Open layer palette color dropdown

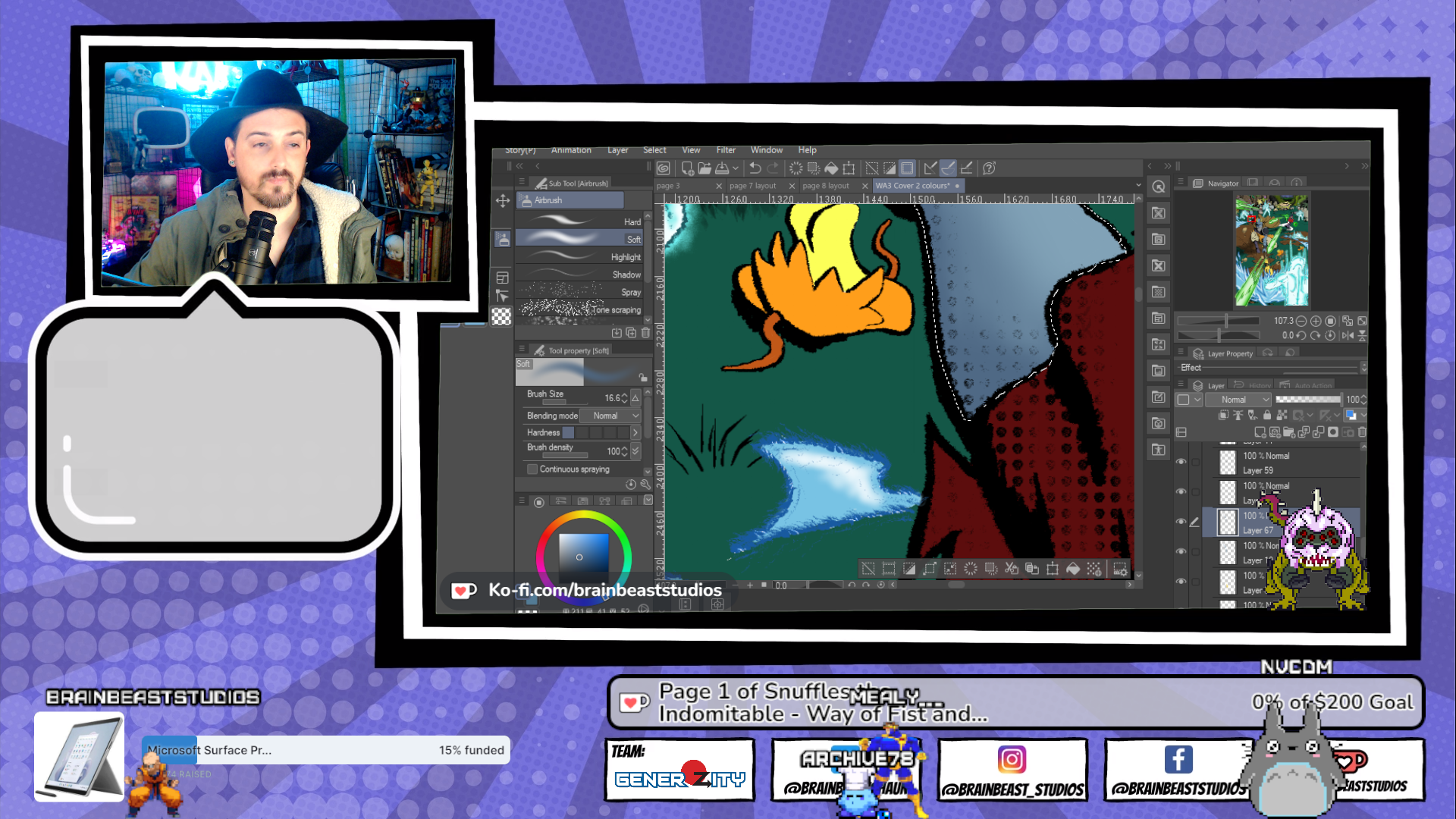click(x=1188, y=400)
